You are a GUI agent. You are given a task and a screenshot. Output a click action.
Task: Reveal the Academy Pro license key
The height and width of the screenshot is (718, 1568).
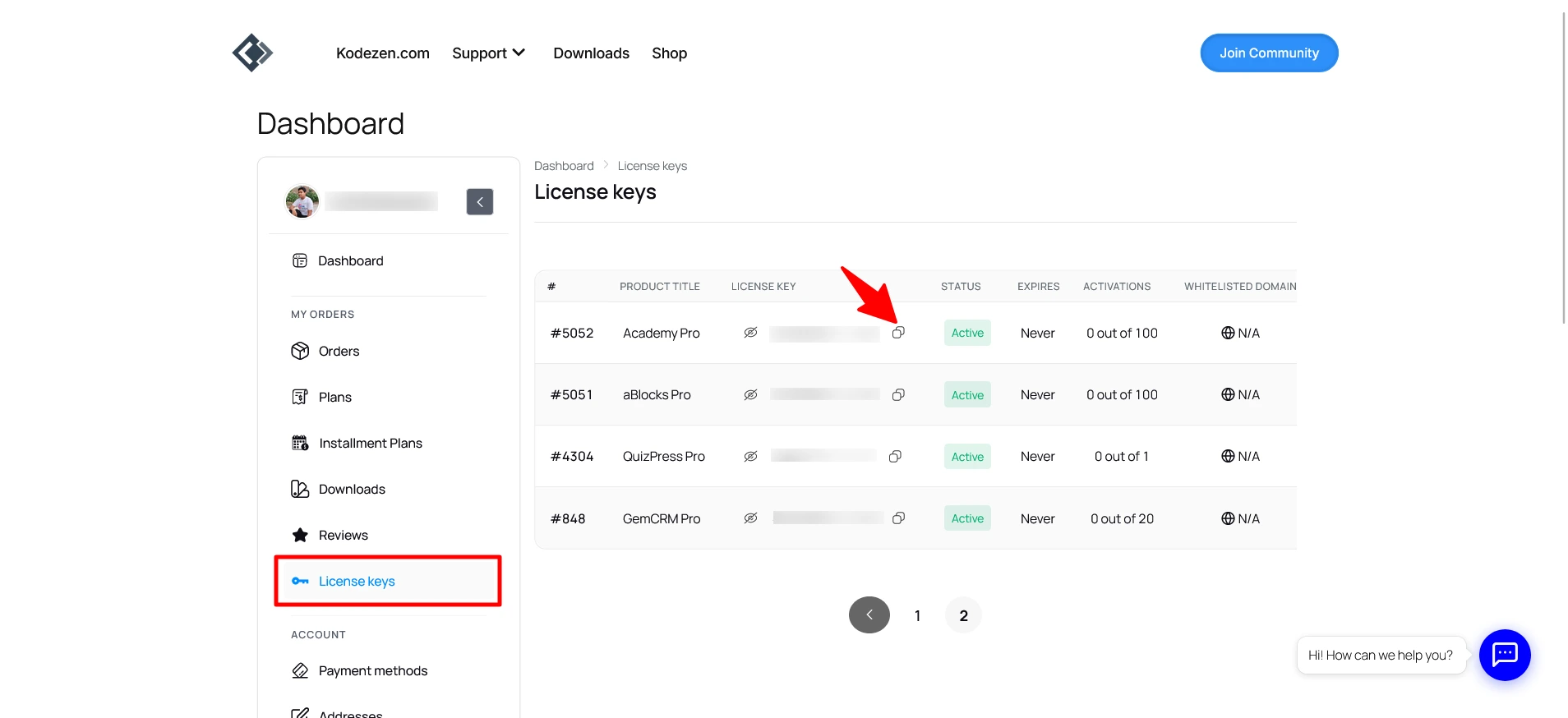[x=750, y=333]
